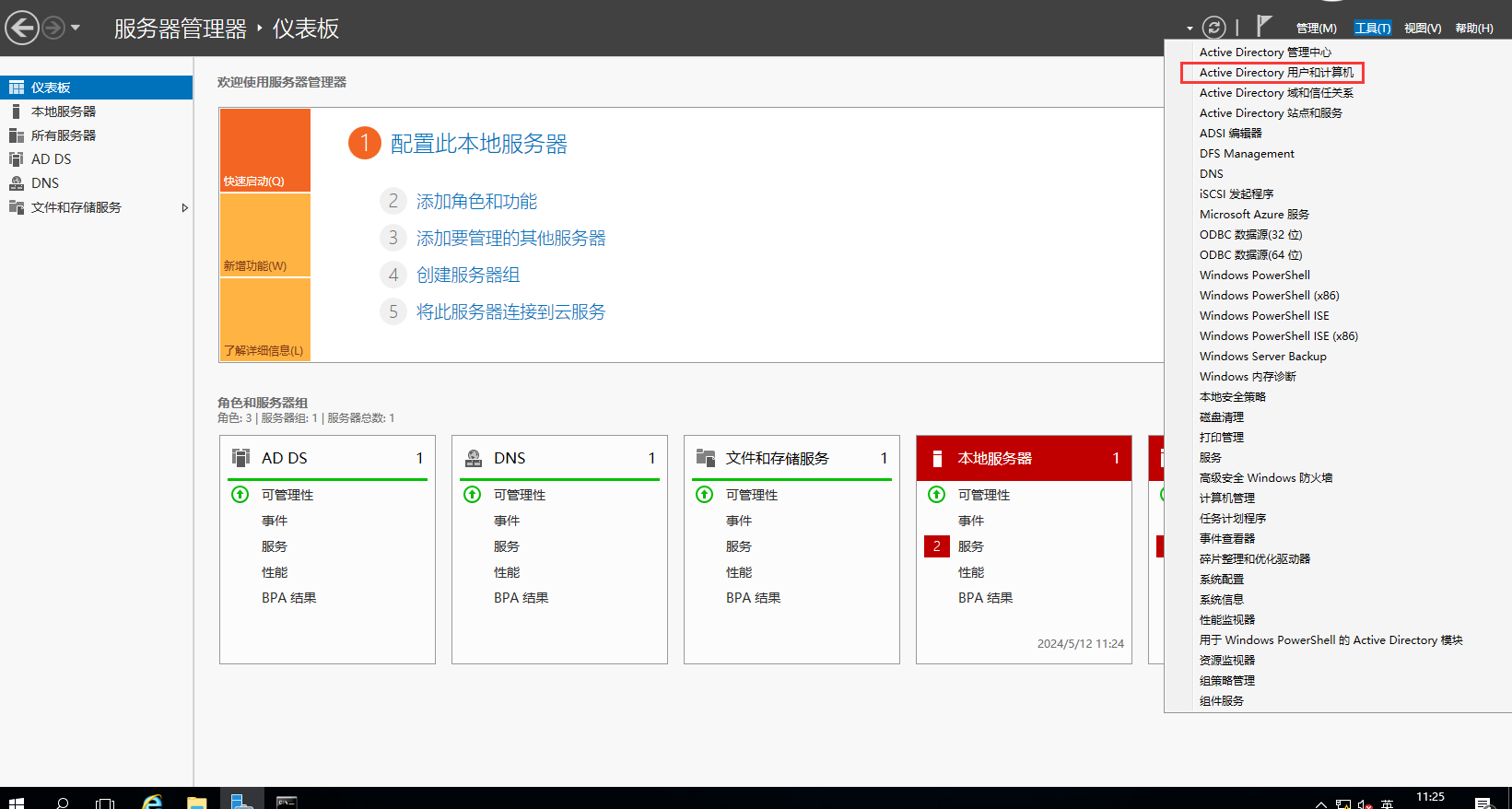Click 配置此本地服务器 link
Image resolution: width=1512 pixels, height=809 pixels.
click(479, 144)
